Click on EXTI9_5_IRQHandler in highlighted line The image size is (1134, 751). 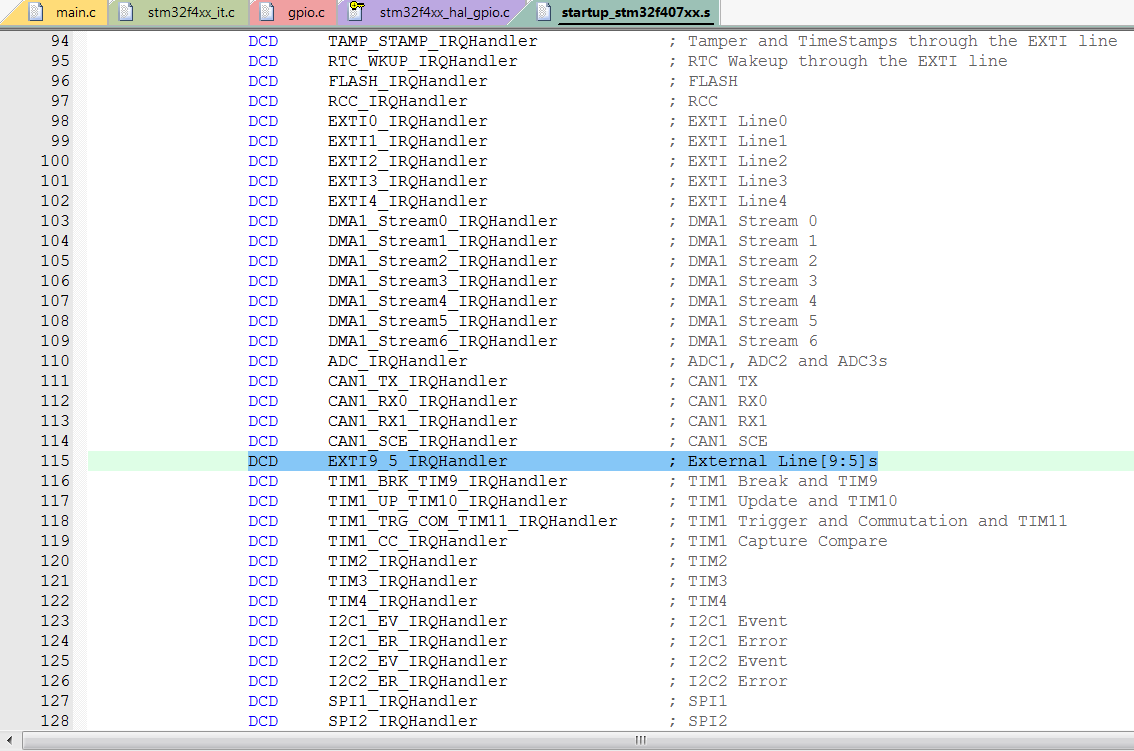(x=417, y=461)
